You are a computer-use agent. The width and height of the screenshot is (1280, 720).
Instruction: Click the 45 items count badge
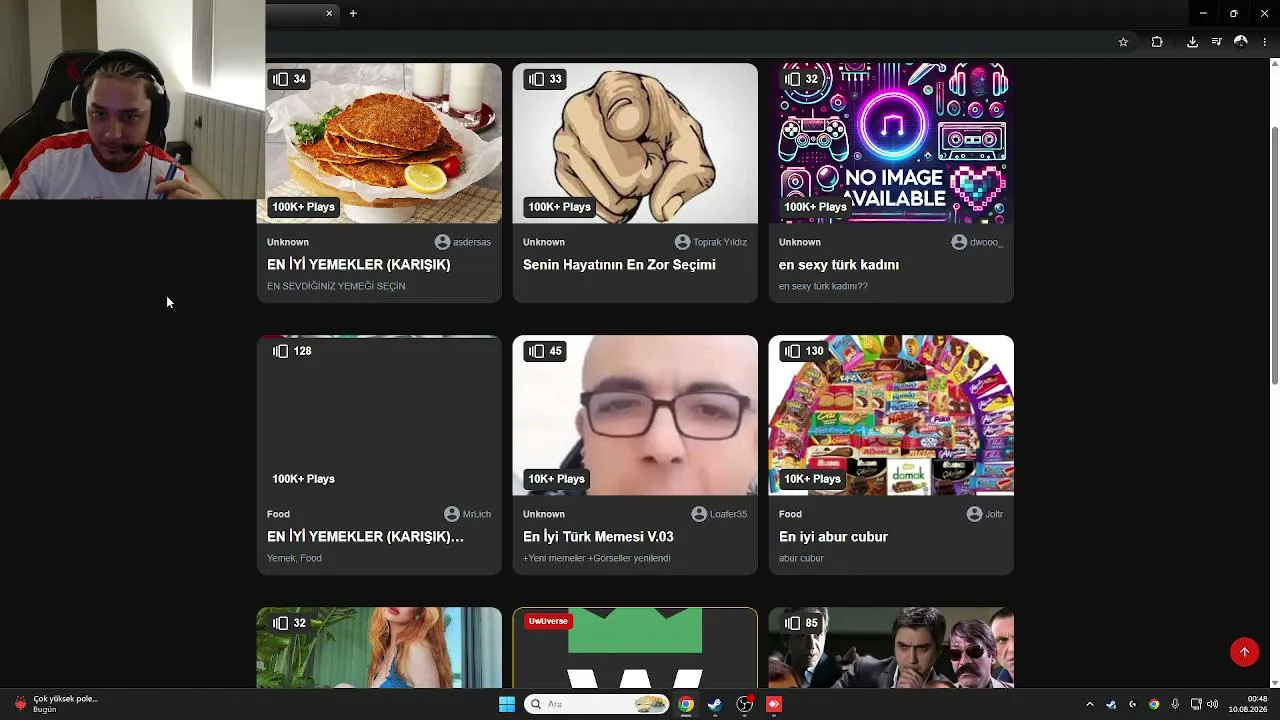545,351
